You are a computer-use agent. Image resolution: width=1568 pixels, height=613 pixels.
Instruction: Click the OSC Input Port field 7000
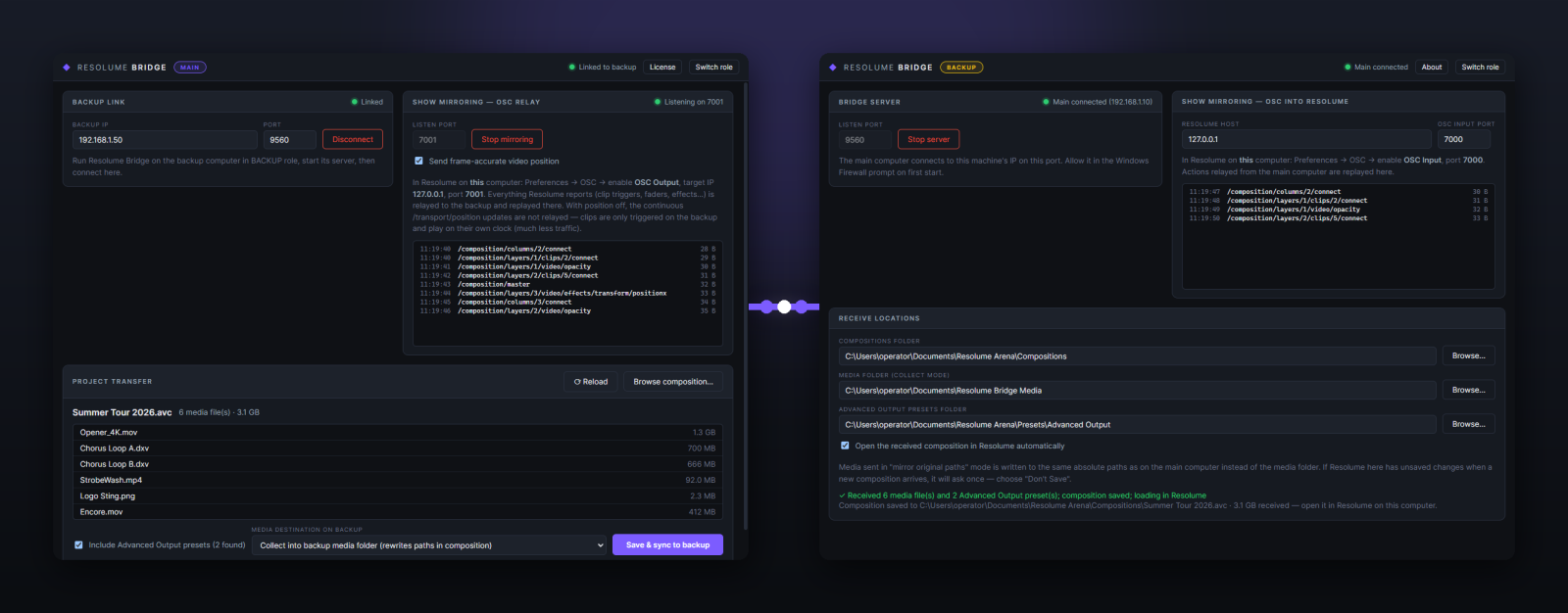pos(1464,140)
